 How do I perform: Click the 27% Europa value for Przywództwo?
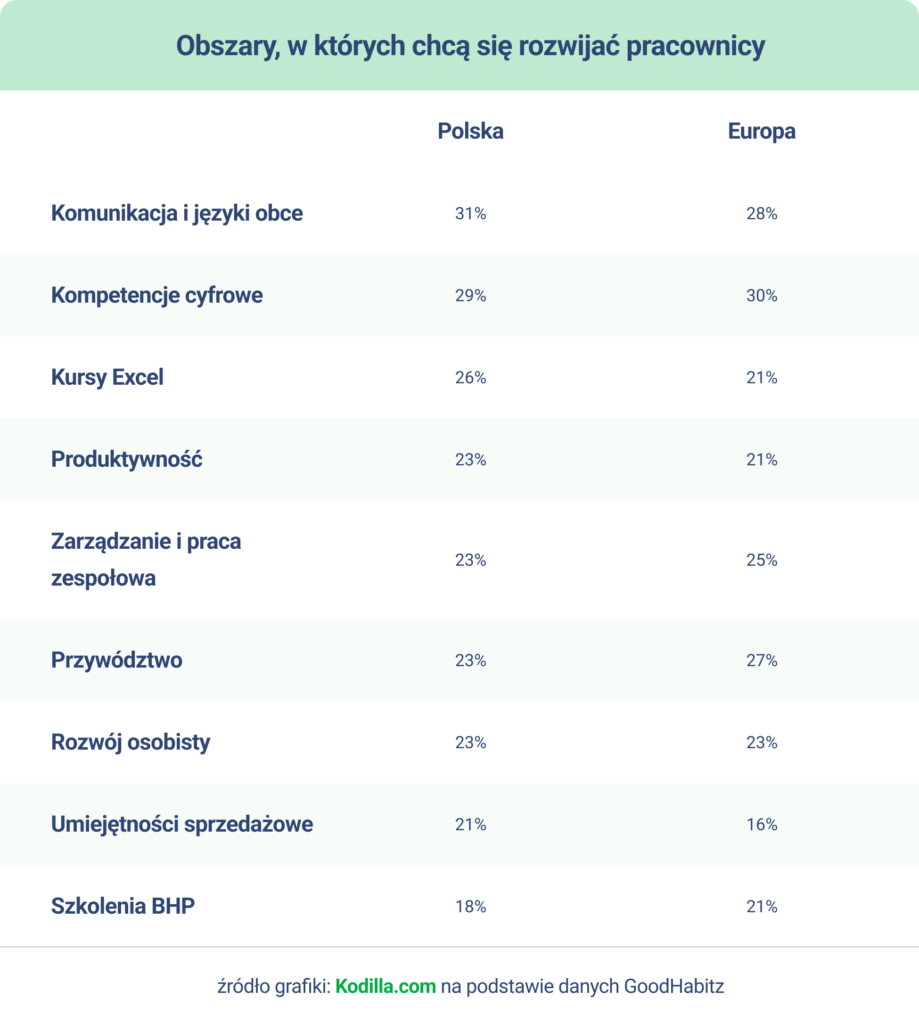click(x=762, y=660)
